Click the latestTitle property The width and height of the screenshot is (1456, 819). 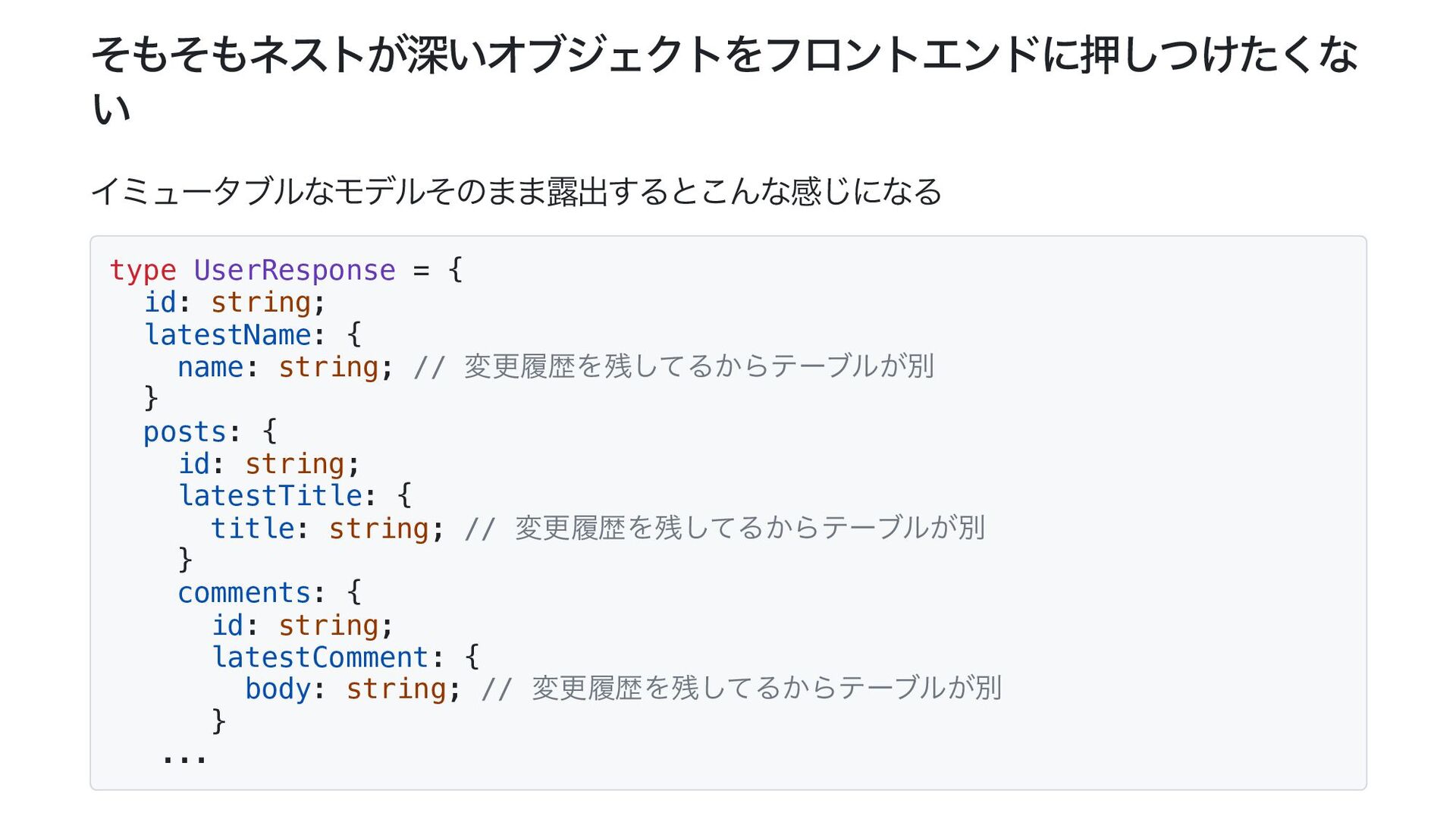pos(269,496)
